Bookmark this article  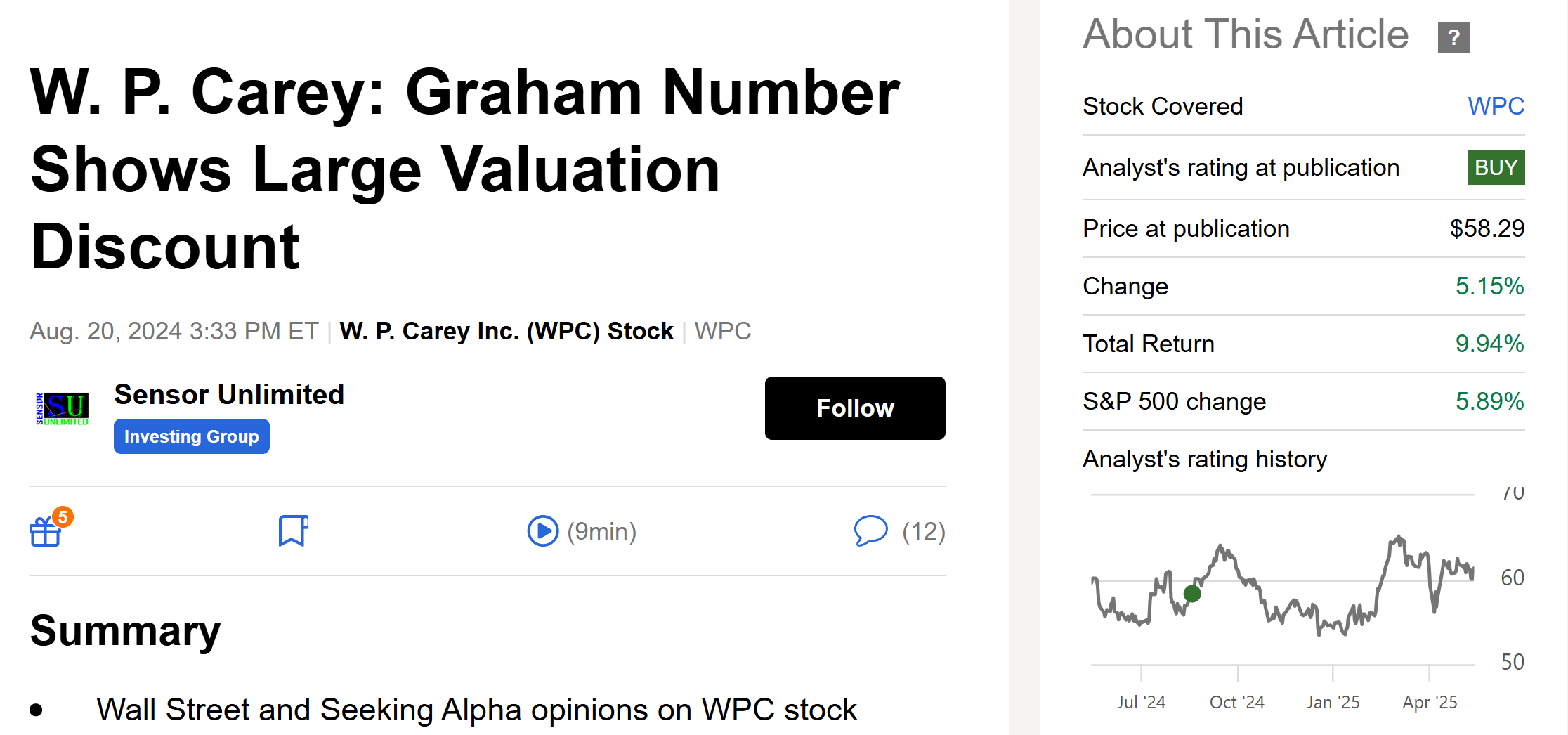pos(293,531)
